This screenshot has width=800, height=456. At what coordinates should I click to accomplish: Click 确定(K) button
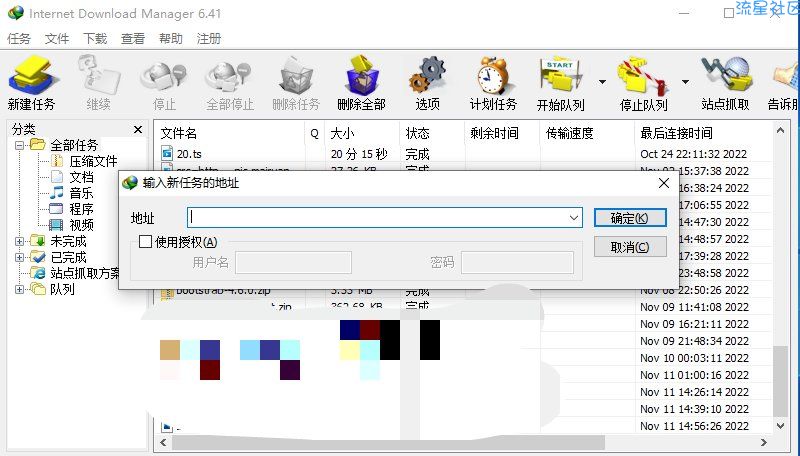630,218
